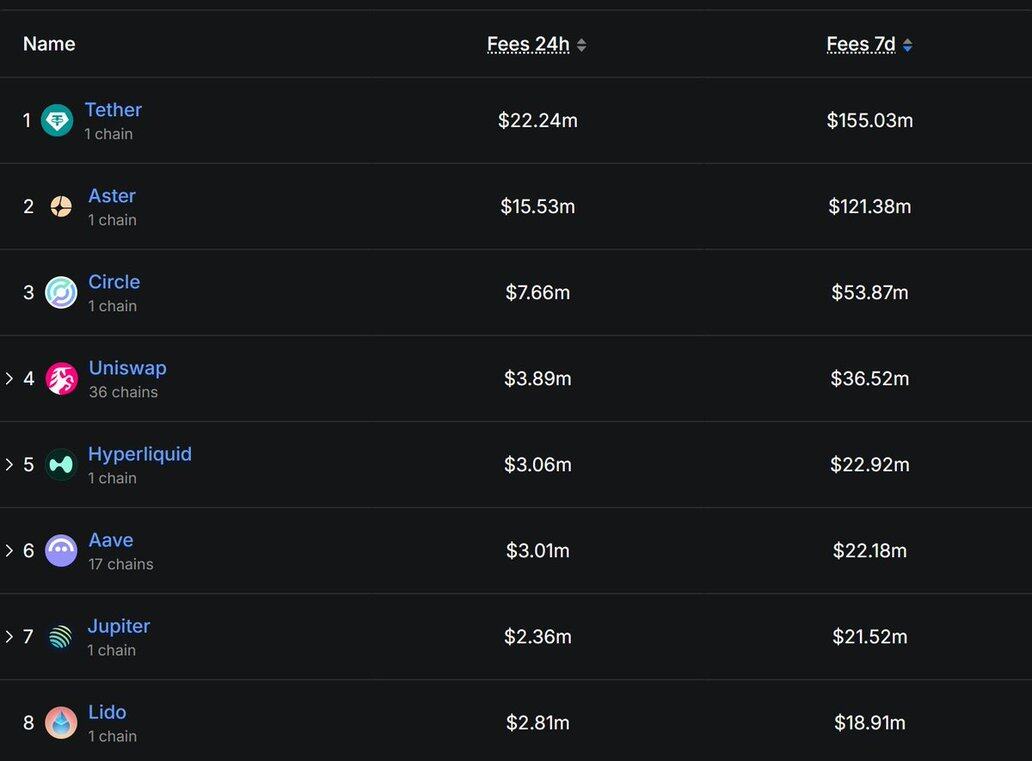Viewport: 1032px width, 761px height.
Task: Open the Hyperliquid protocol link
Action: (140, 454)
